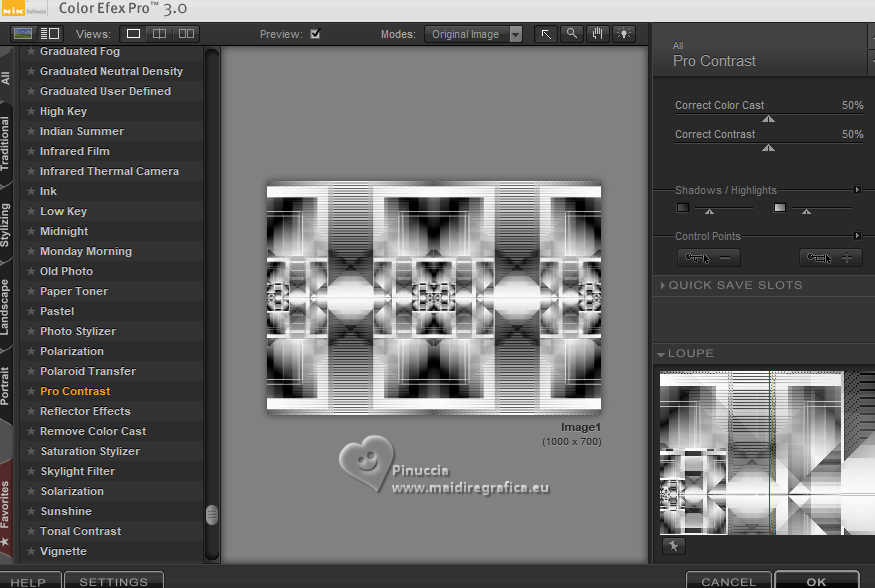Favorite the Sunshine filter star
The image size is (875, 588).
(x=31, y=511)
